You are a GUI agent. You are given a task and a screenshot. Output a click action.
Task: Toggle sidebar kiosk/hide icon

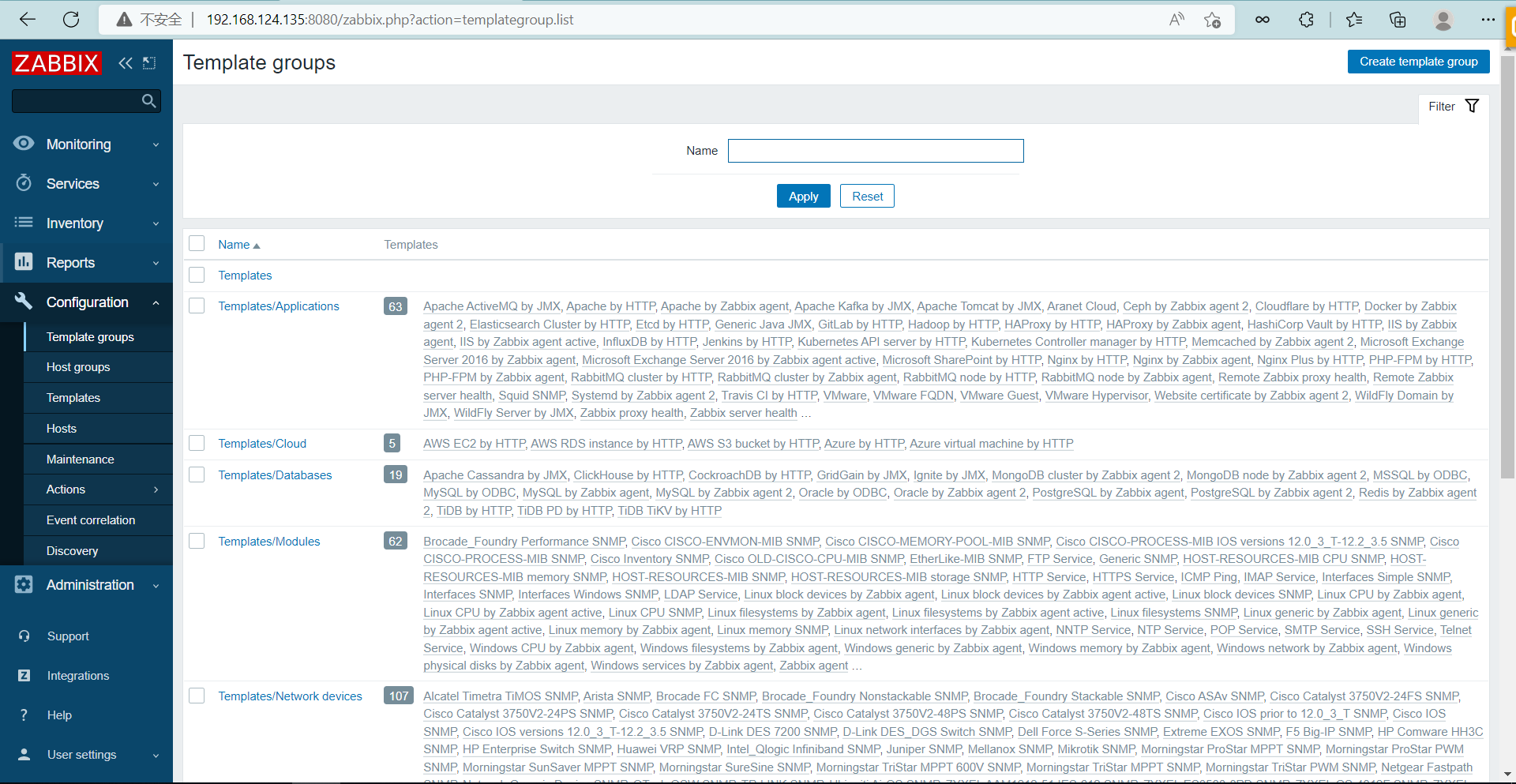pos(149,63)
